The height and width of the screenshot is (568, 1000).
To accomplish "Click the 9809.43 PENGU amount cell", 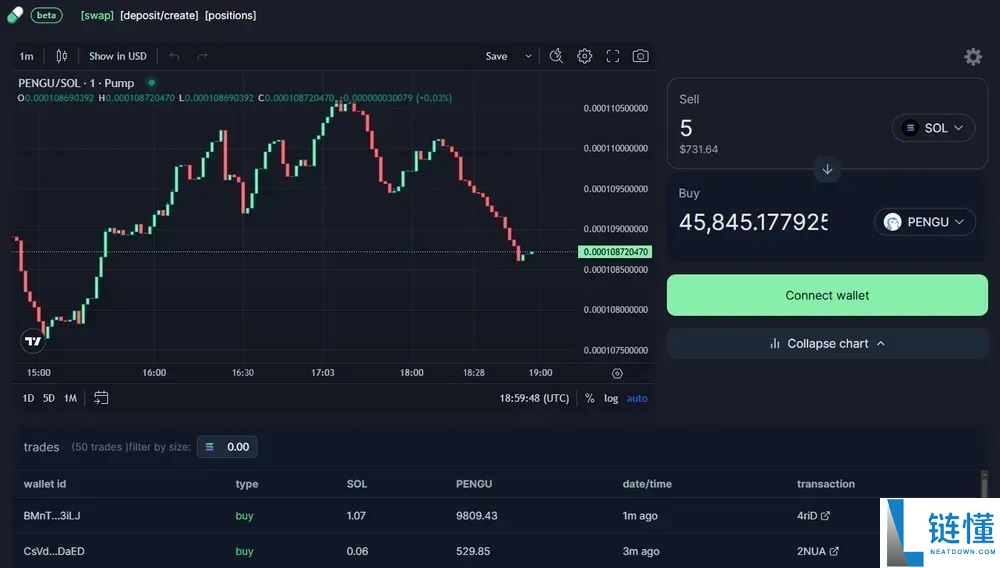I will (476, 516).
